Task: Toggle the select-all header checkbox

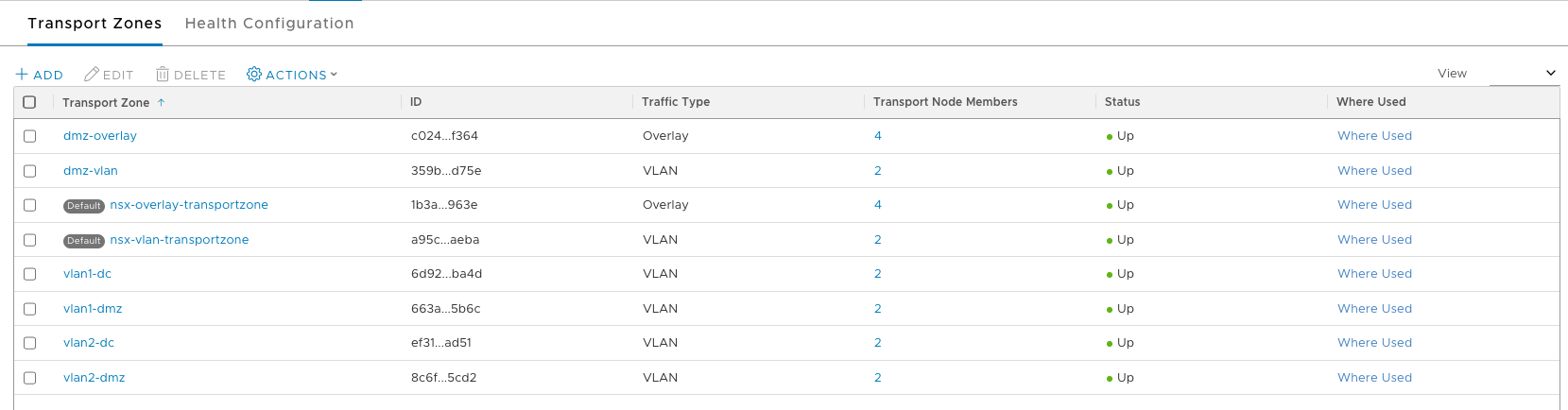Action: click(29, 102)
